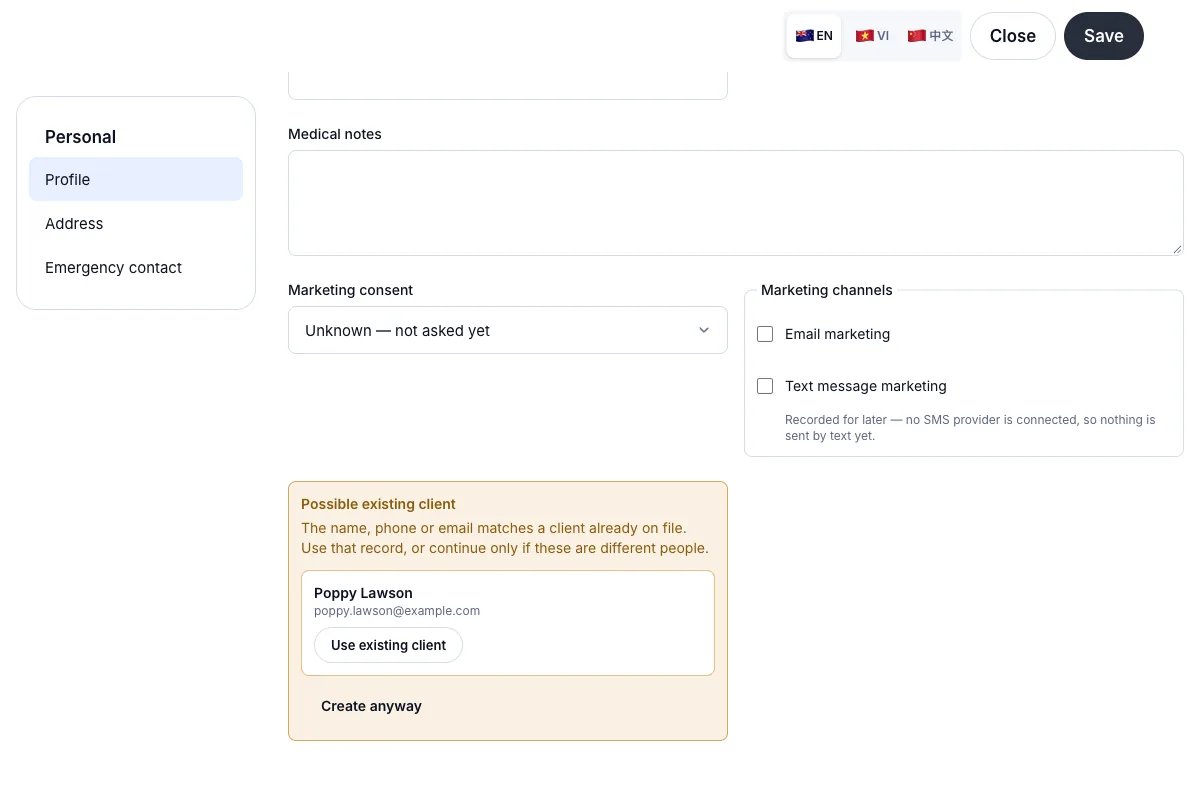Click the Marketing consent label
The height and width of the screenshot is (805, 1200).
(350, 290)
